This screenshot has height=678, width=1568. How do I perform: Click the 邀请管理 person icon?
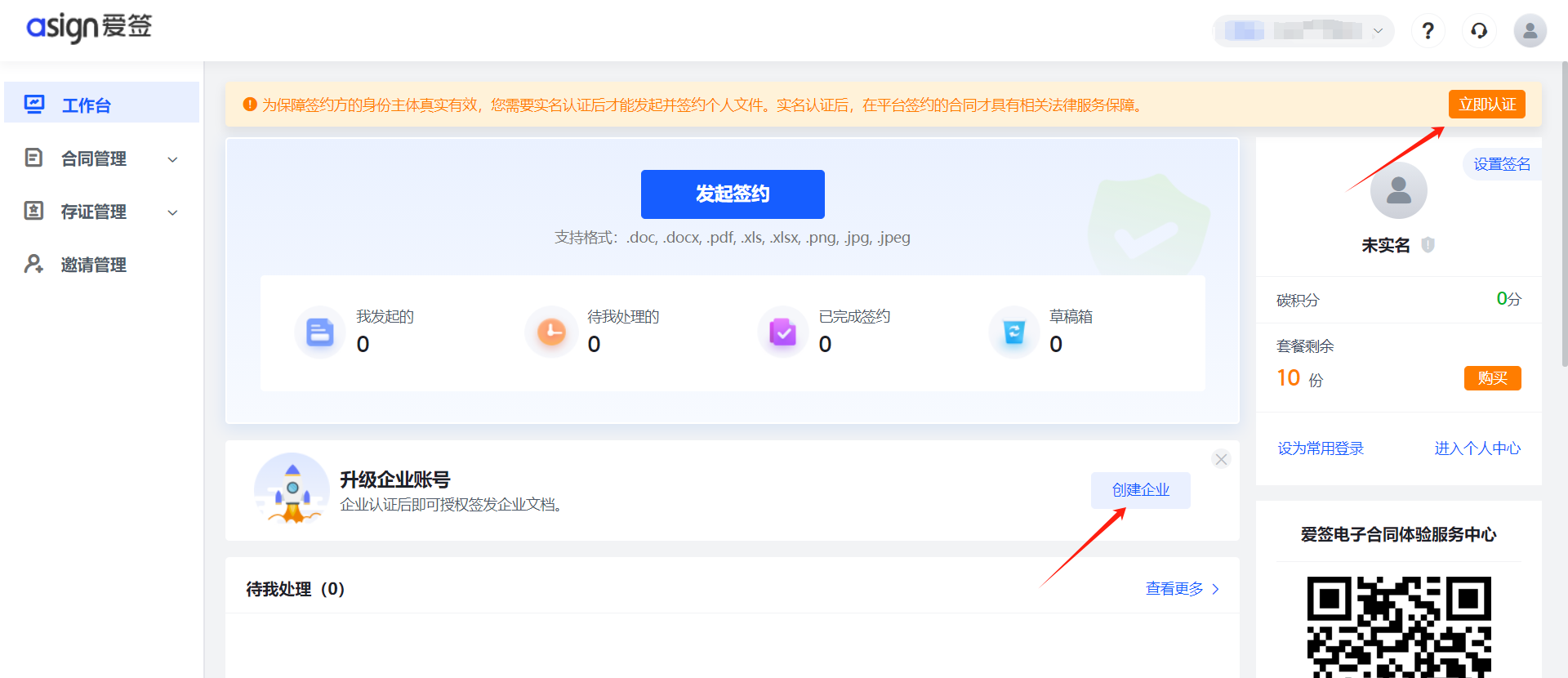[33, 264]
